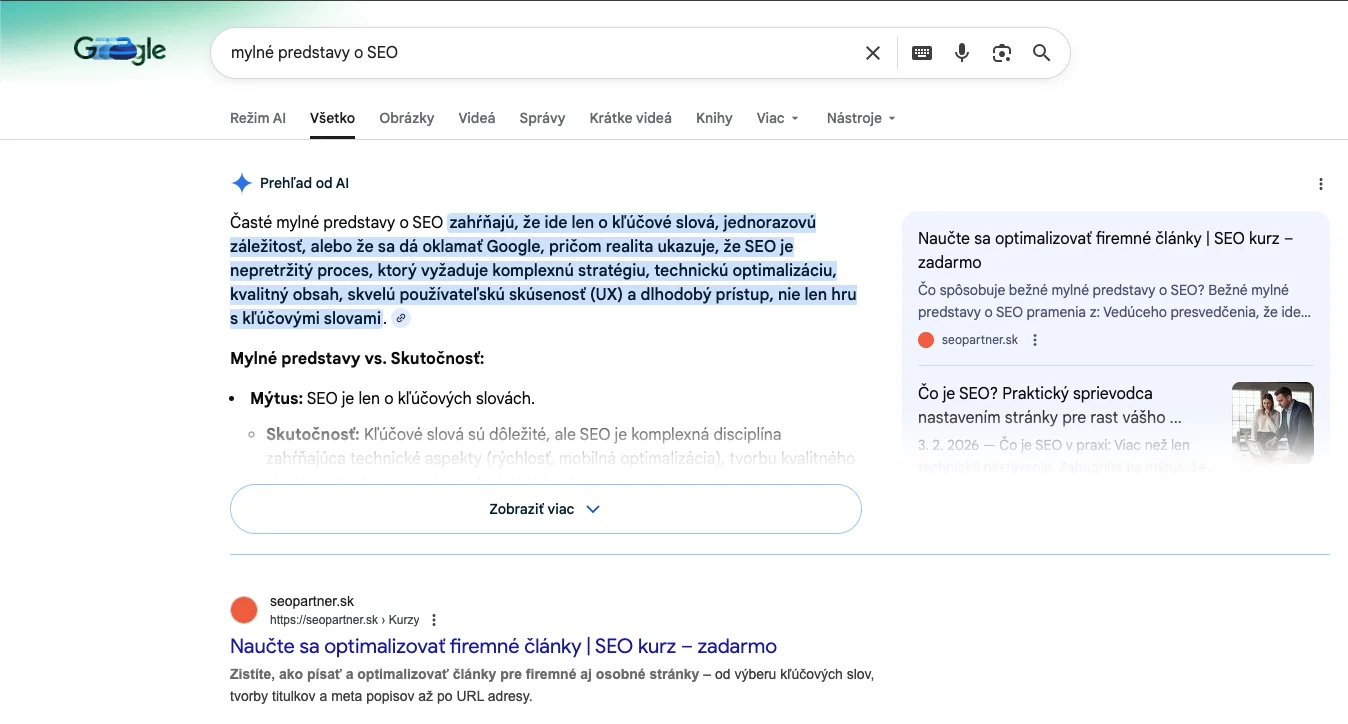
Task: Open the 'Naučte sa optimalizovať firemné články' result link
Action: click(503, 646)
